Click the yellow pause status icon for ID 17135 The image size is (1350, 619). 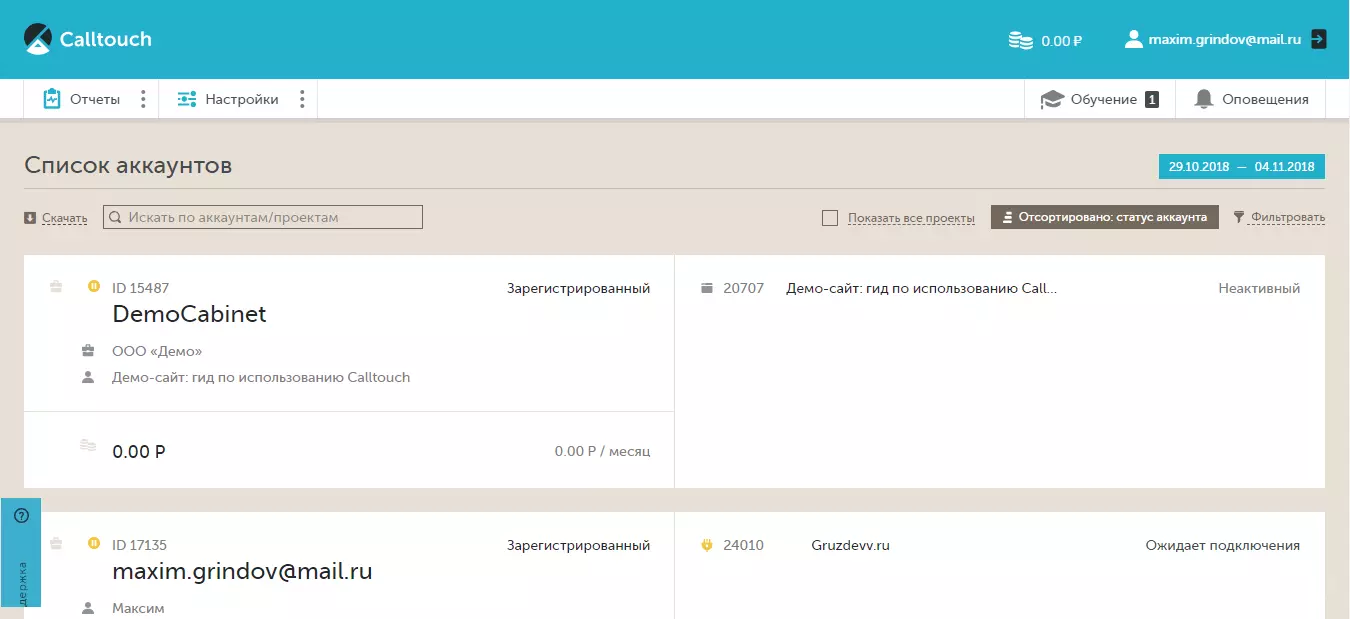(94, 544)
